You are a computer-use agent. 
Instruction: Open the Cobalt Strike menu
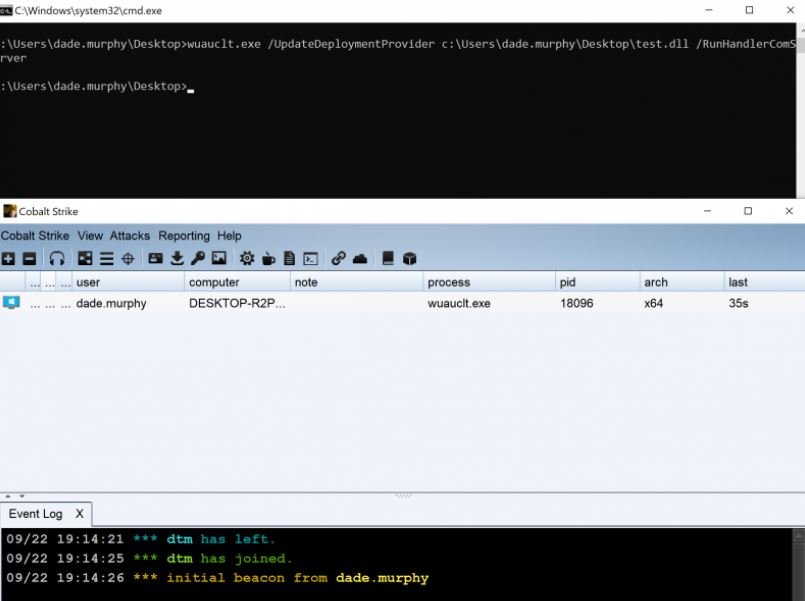point(35,236)
